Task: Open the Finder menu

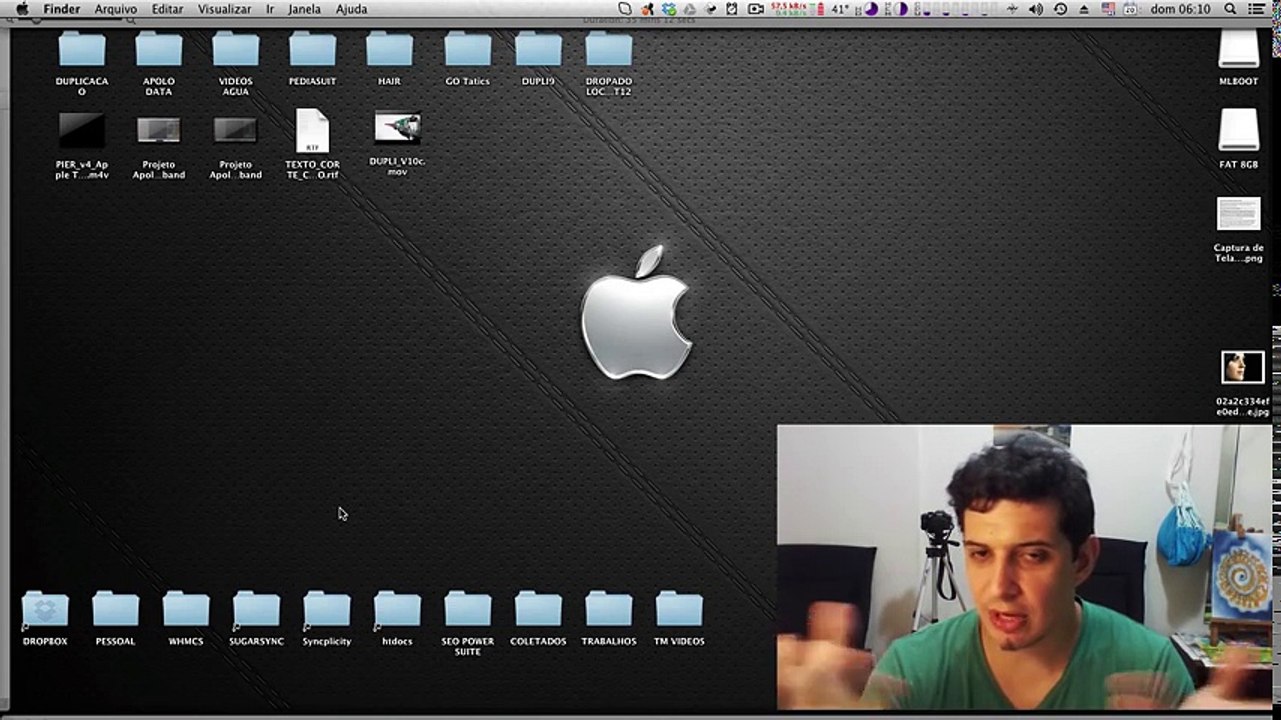Action: coord(62,9)
